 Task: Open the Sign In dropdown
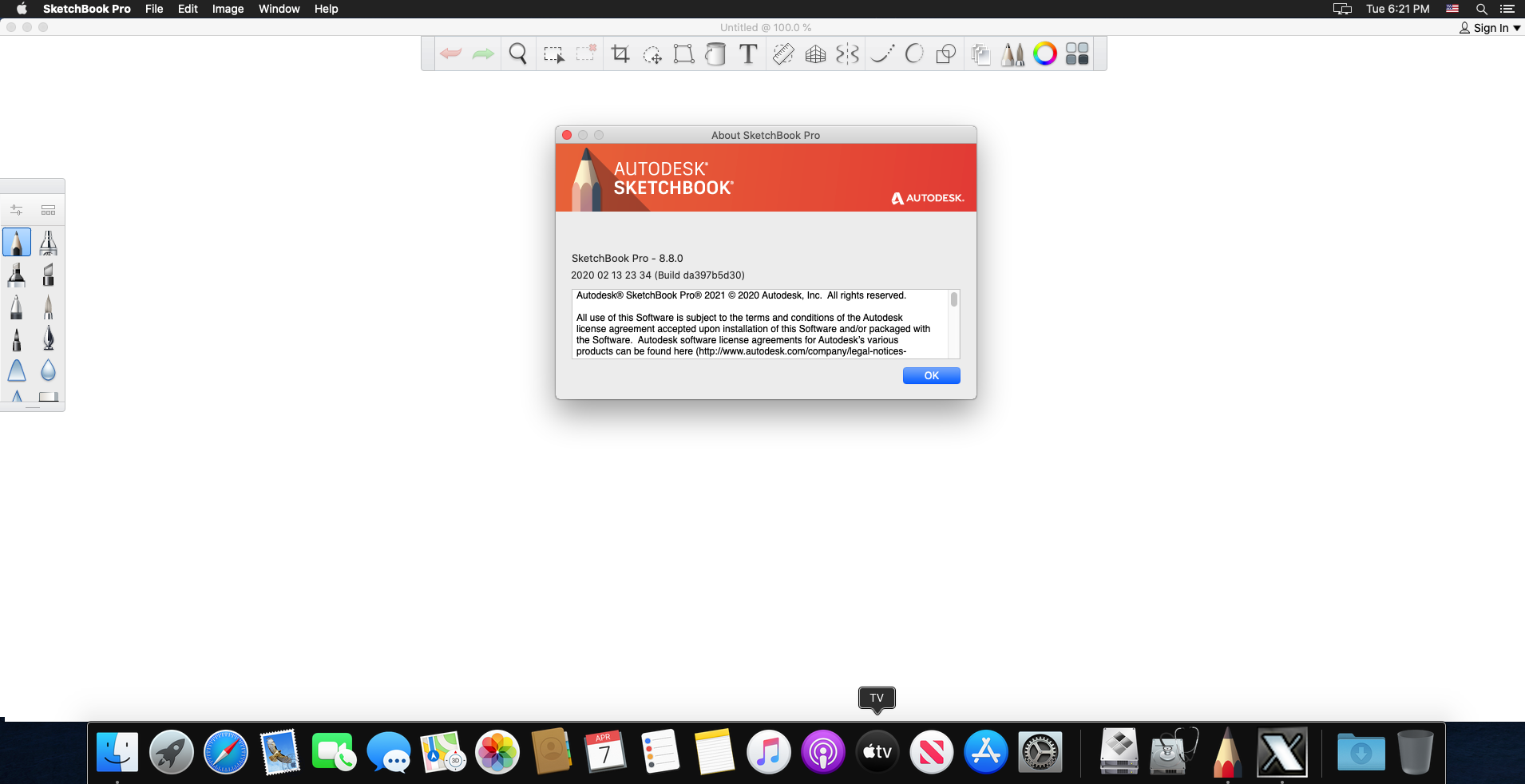pyautogui.click(x=1490, y=28)
